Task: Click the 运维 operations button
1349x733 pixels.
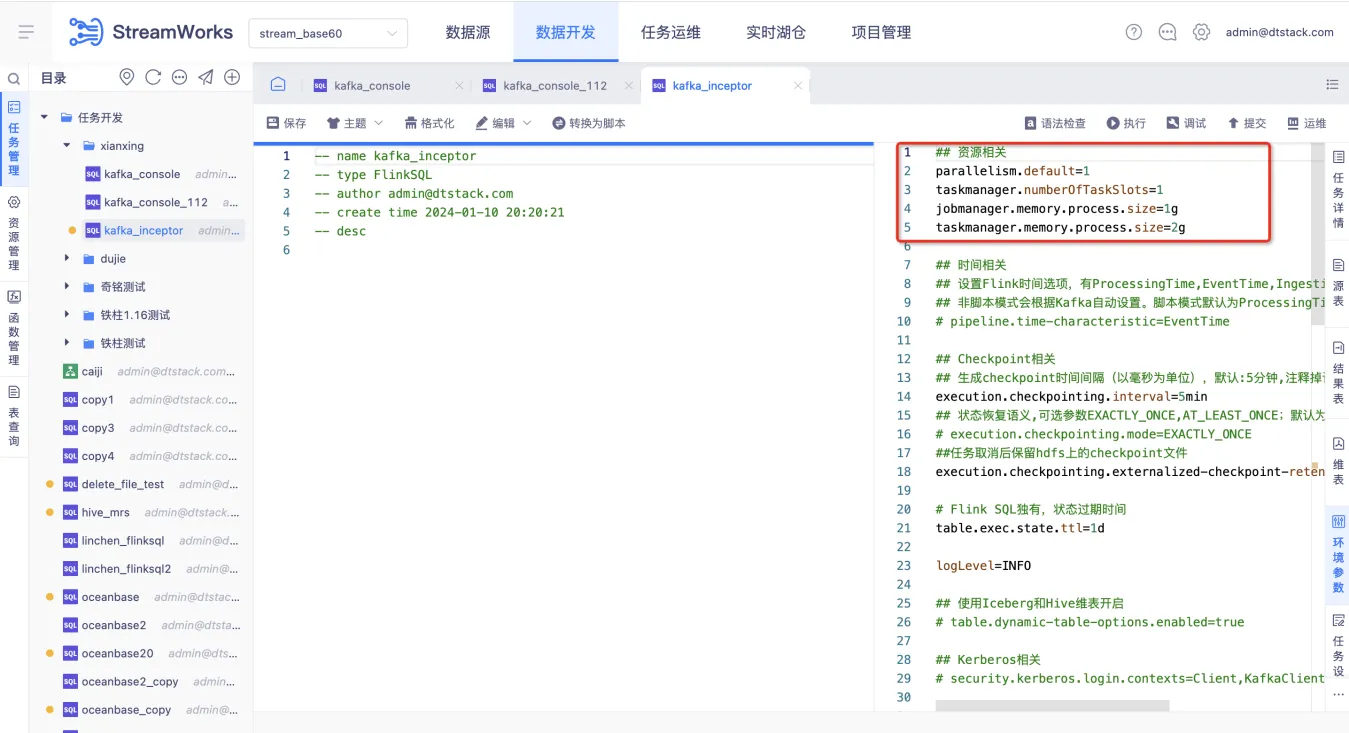Action: click(1306, 123)
